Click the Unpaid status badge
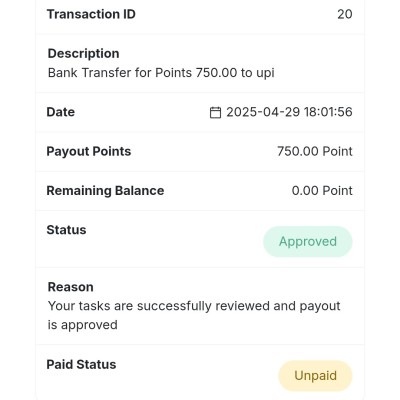Viewport: 400px width, 400px height. [315, 376]
